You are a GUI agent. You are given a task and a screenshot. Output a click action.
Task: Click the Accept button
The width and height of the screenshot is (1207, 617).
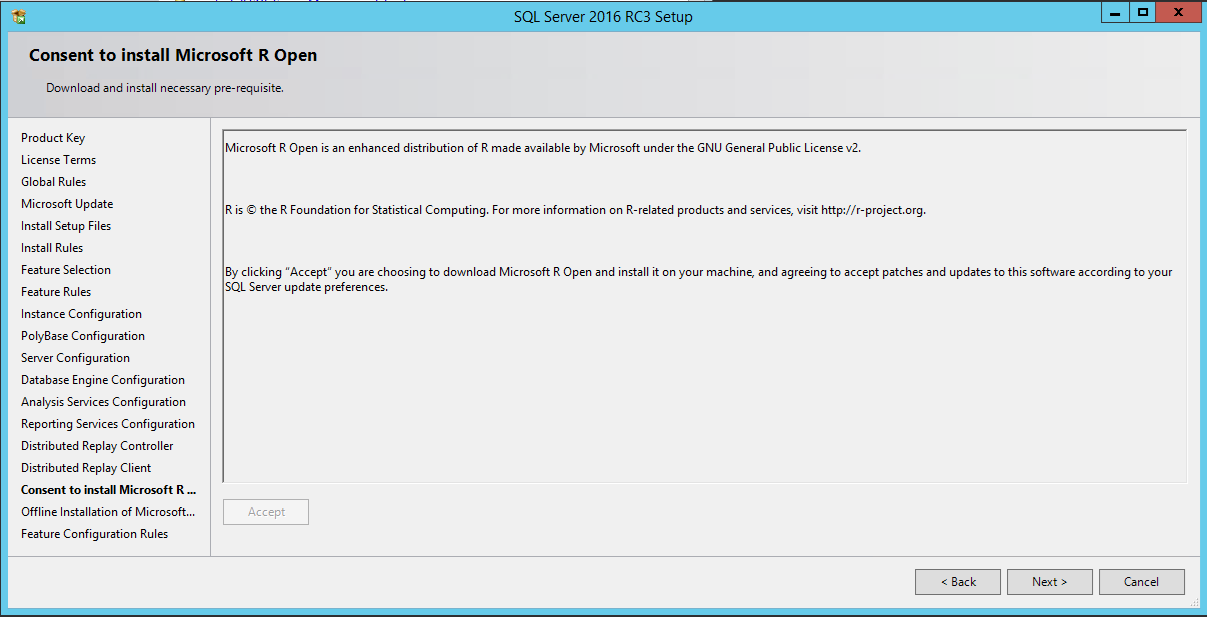266,512
